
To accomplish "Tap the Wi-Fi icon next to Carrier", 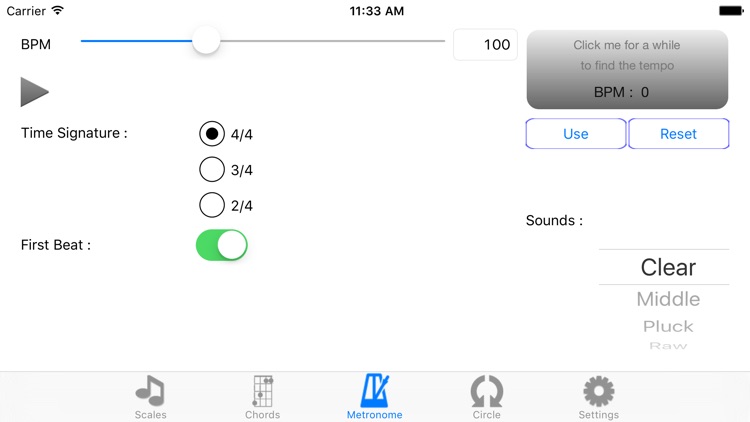I will coord(57,11).
